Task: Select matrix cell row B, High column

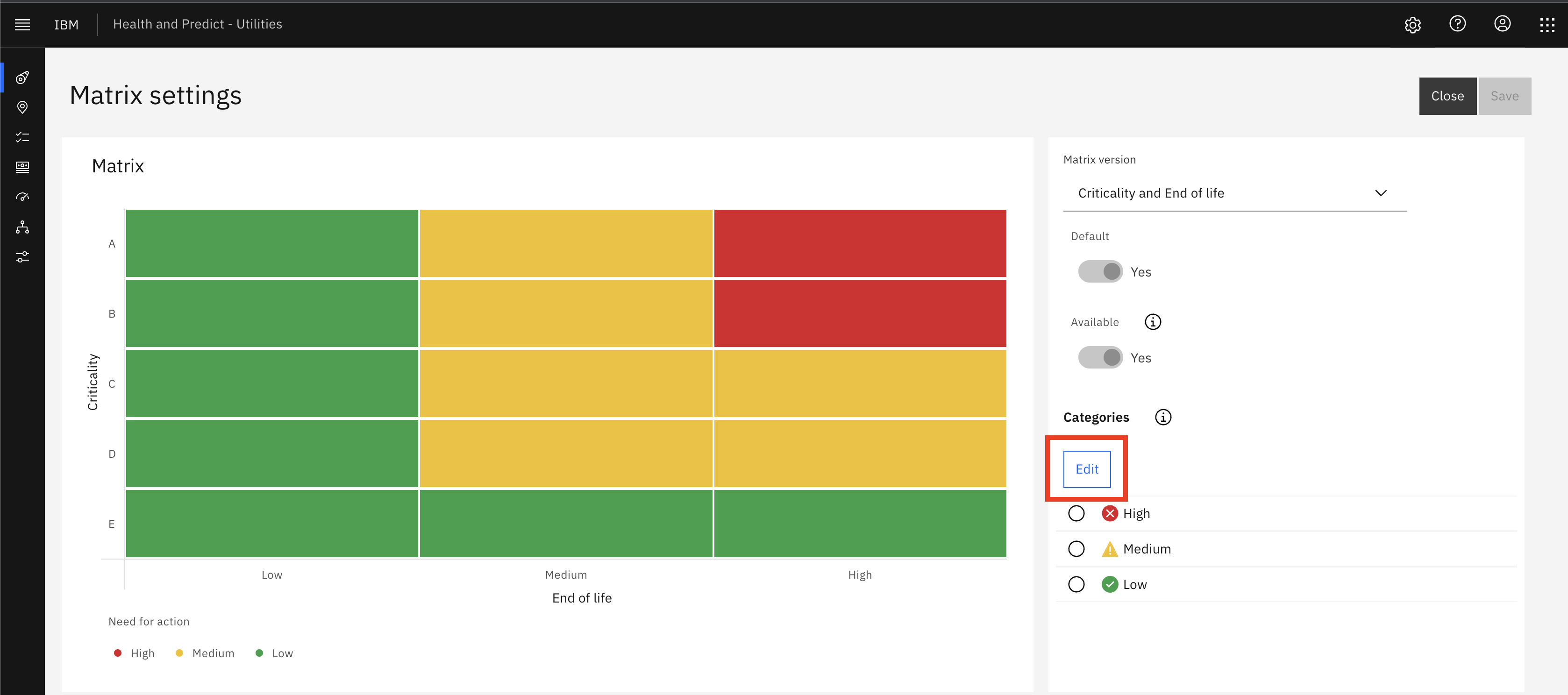Action: (860, 313)
